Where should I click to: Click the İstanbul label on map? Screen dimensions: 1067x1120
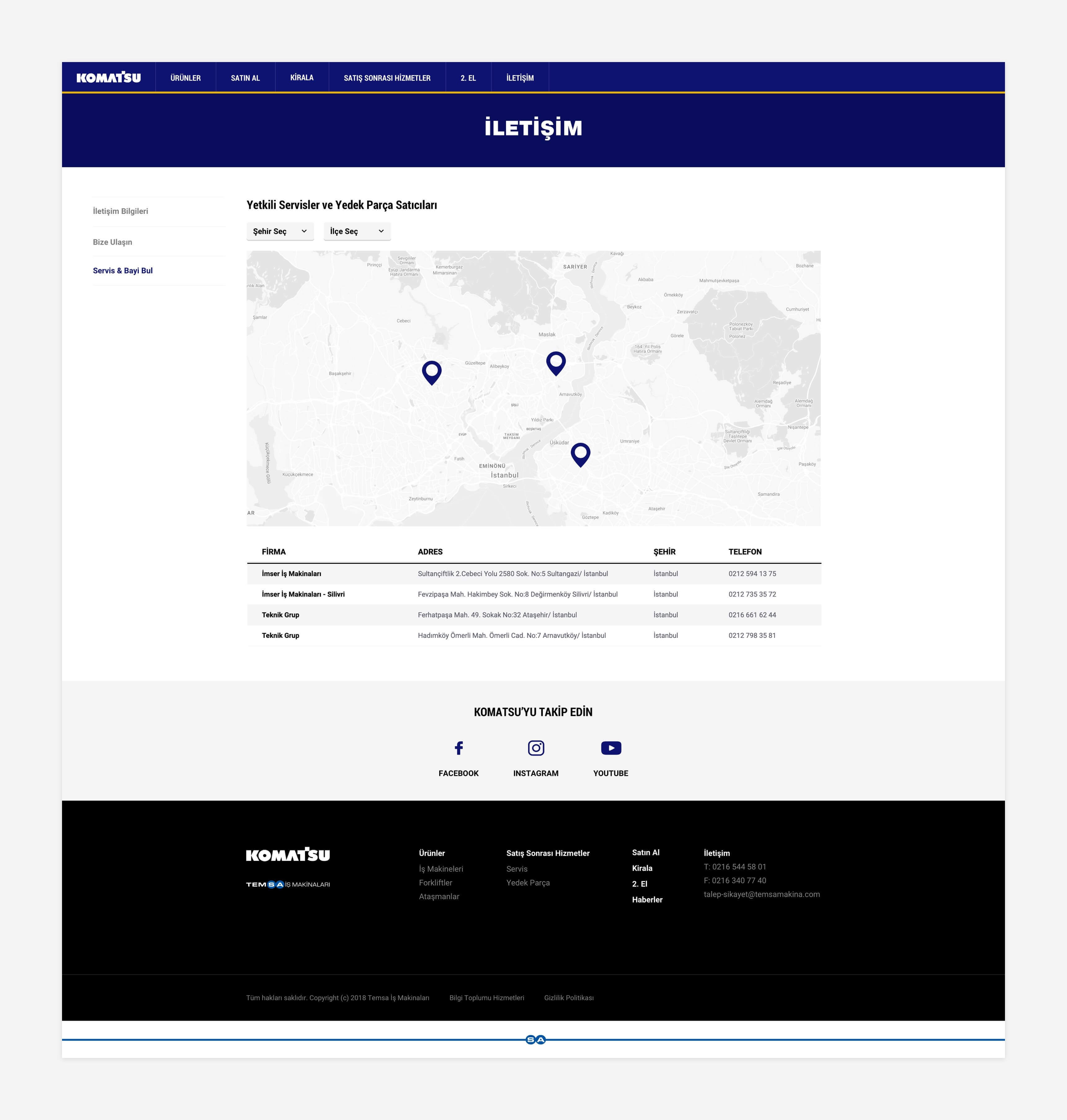(x=504, y=475)
